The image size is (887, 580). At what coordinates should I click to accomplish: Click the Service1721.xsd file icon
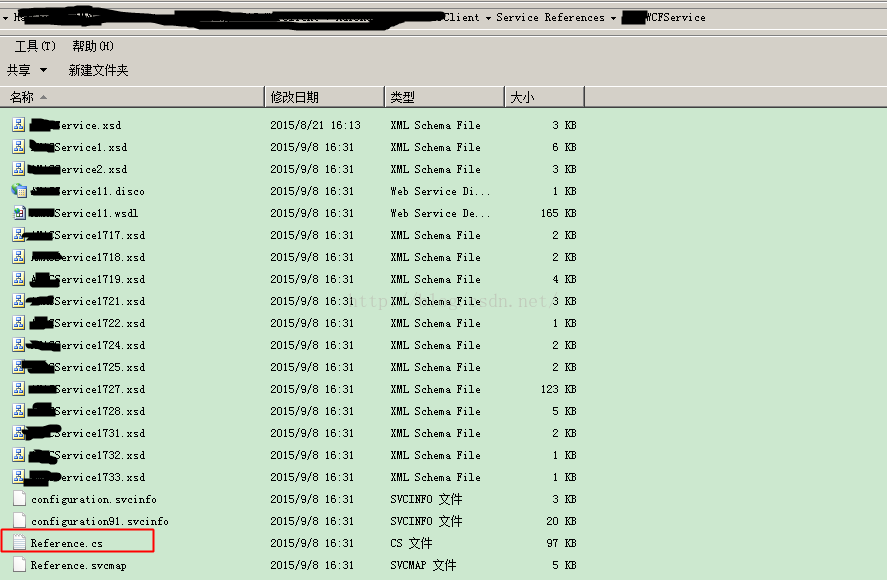pos(19,301)
